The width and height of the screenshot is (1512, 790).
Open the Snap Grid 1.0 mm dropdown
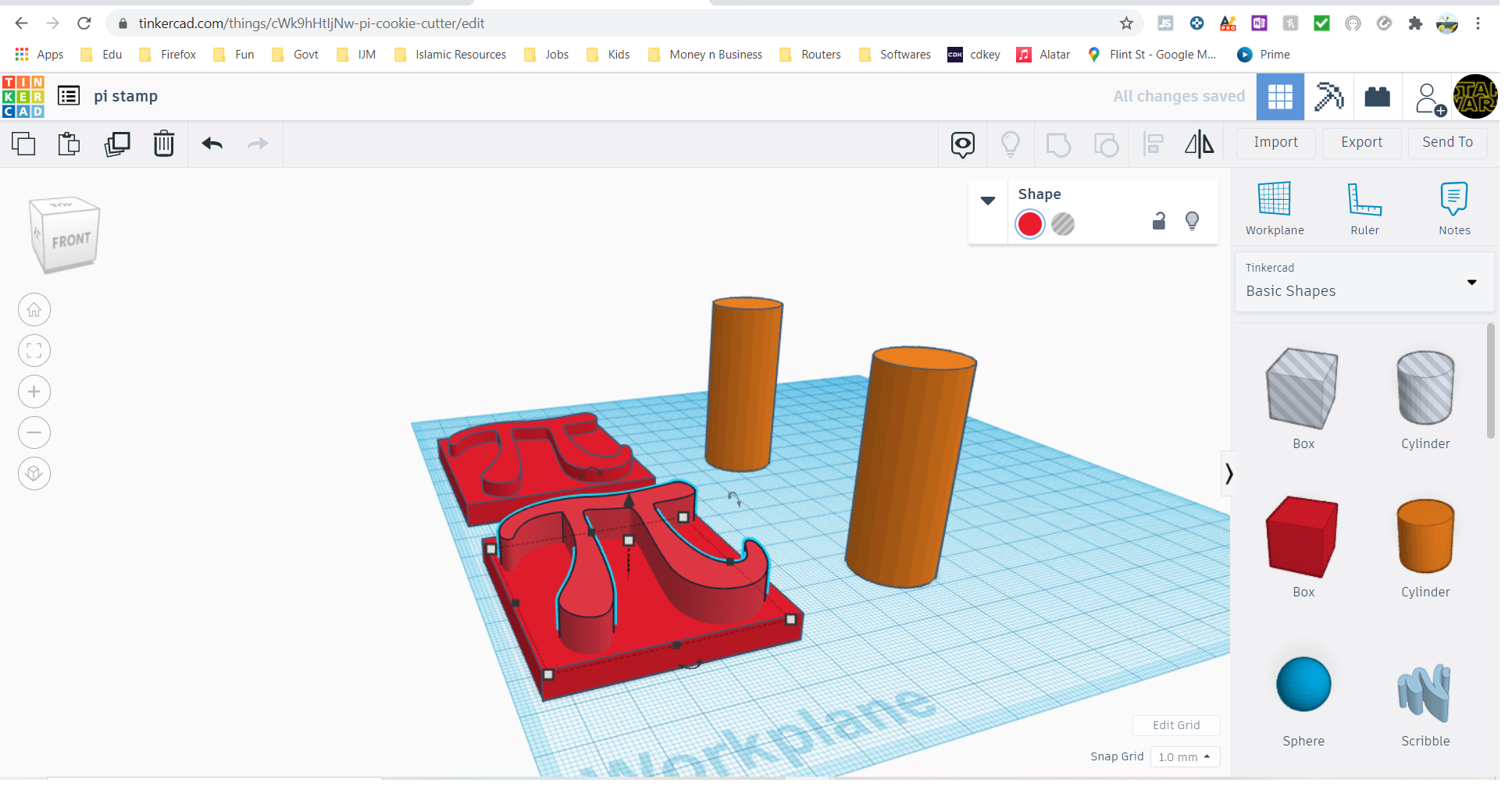click(x=1184, y=757)
